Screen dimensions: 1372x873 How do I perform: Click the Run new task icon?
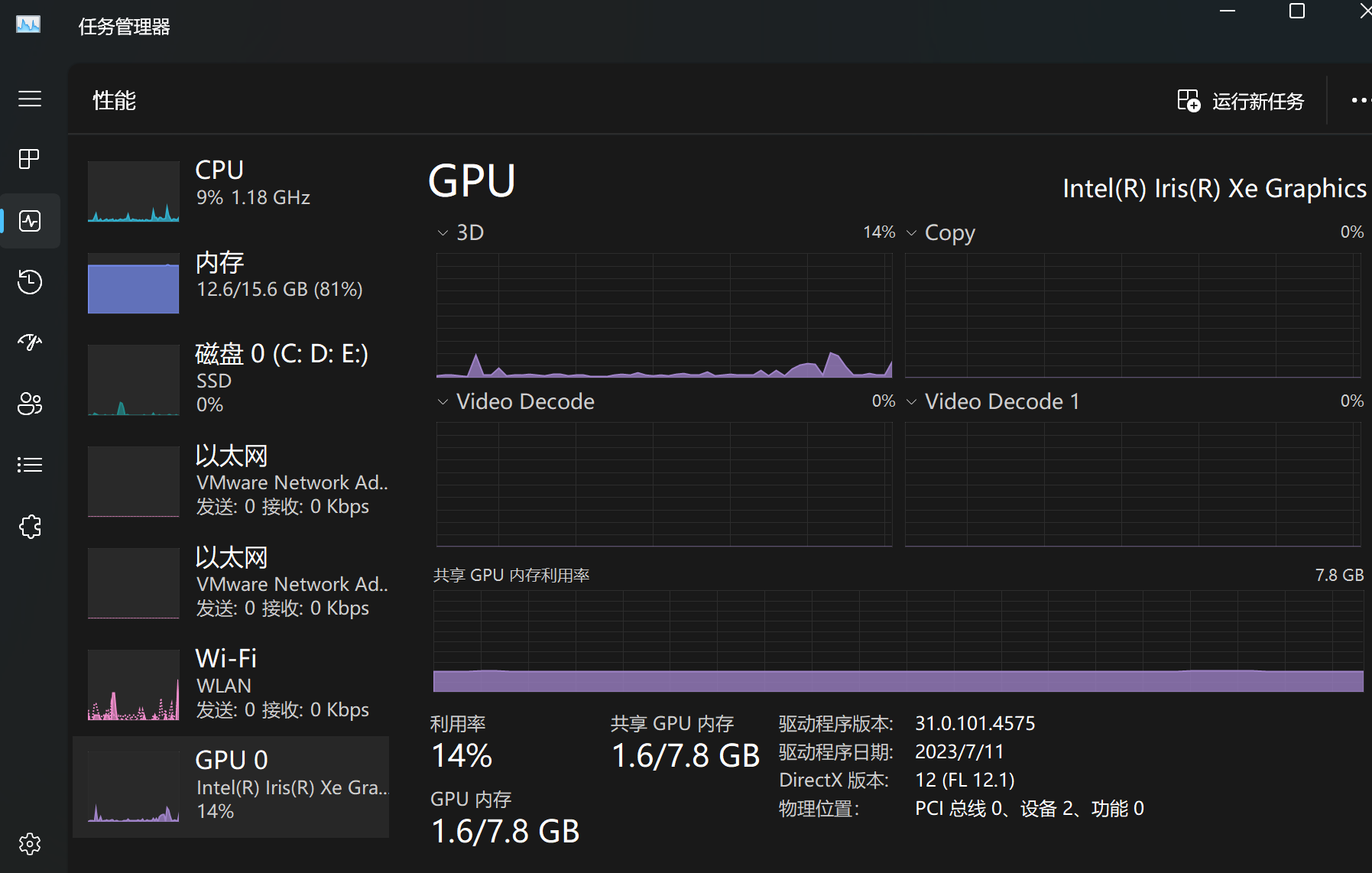[x=1189, y=100]
